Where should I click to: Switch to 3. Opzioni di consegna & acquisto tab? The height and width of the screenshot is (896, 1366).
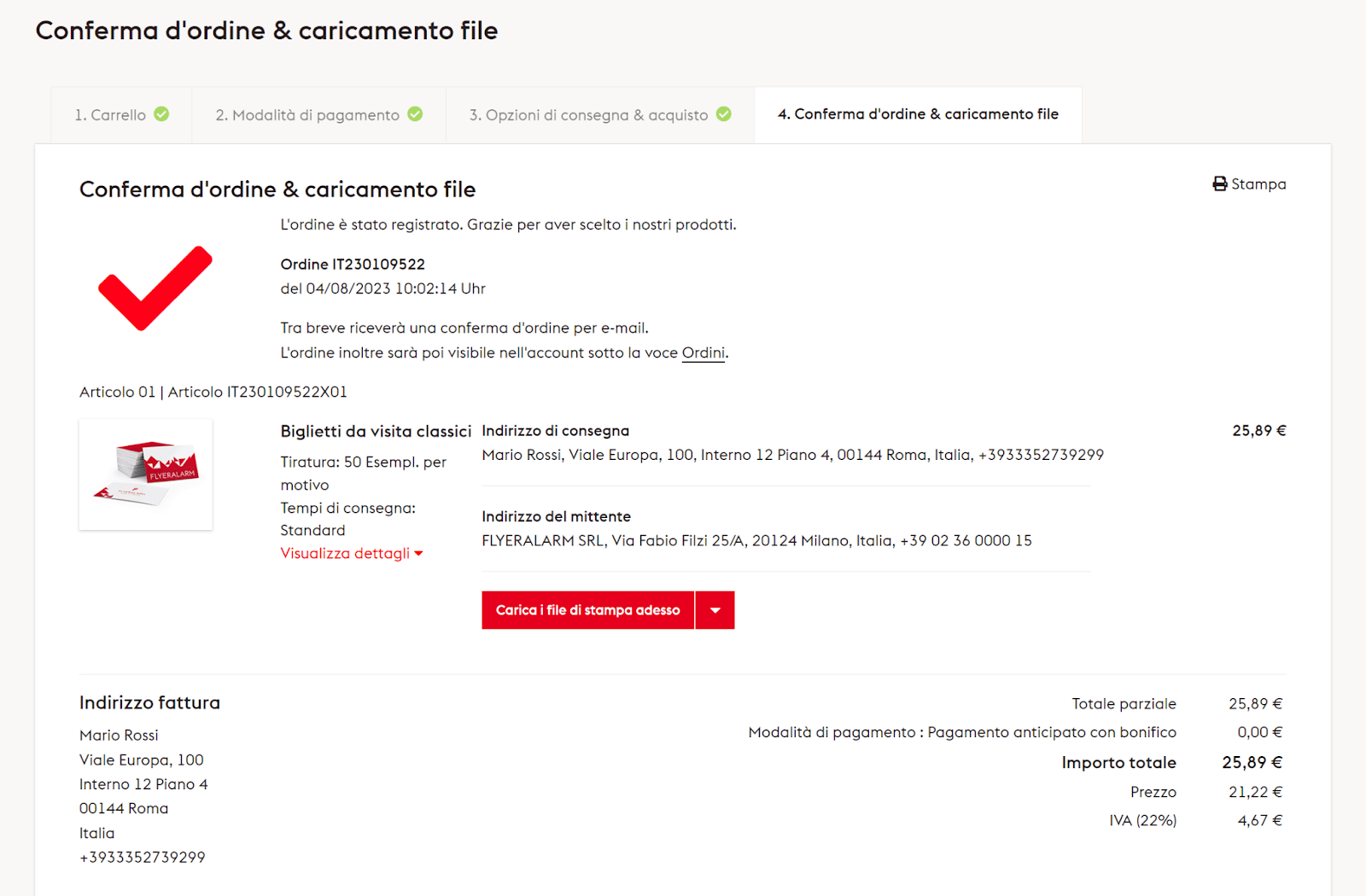588,115
